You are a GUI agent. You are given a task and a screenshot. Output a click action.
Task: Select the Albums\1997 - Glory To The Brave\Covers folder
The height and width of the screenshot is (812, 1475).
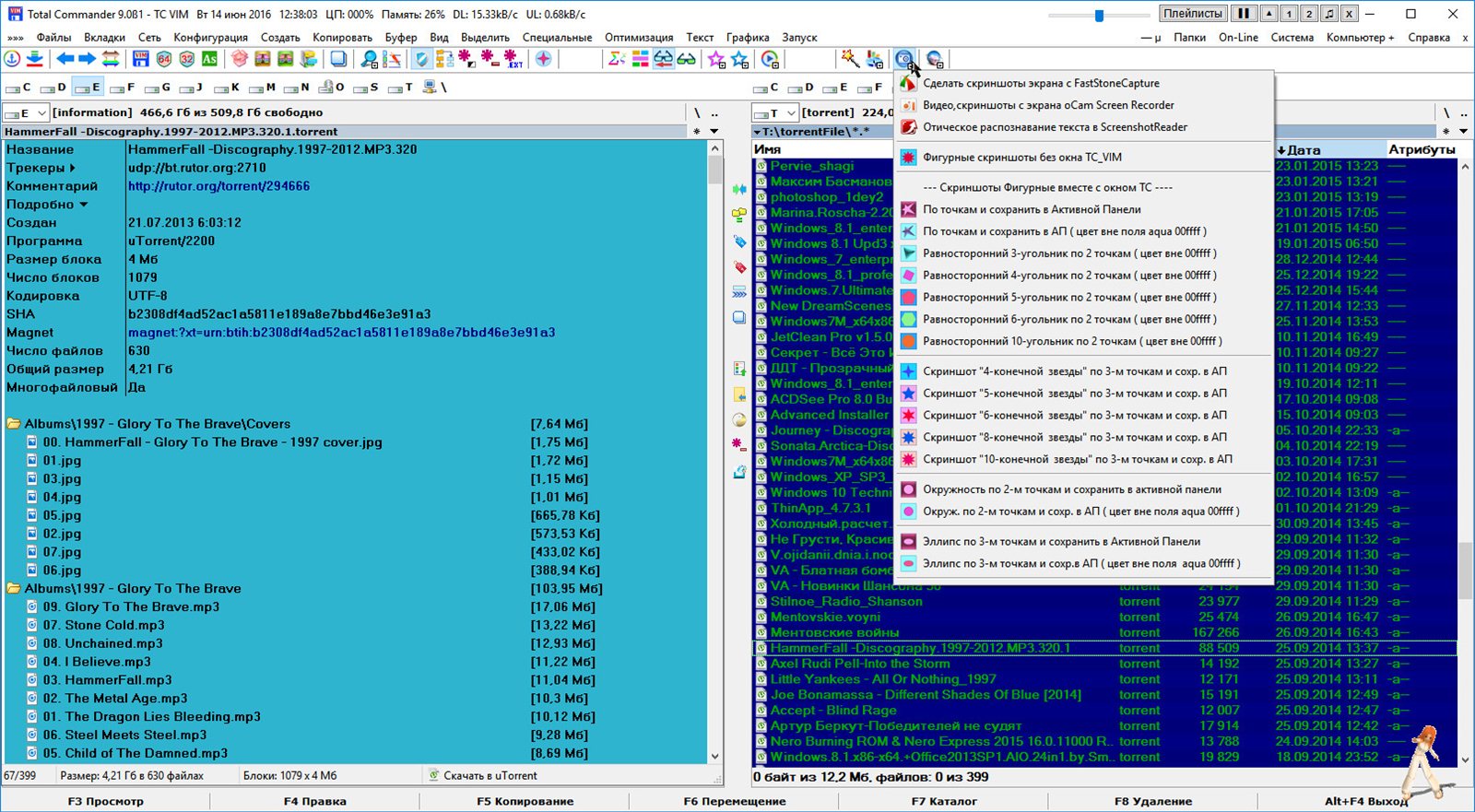tap(158, 424)
